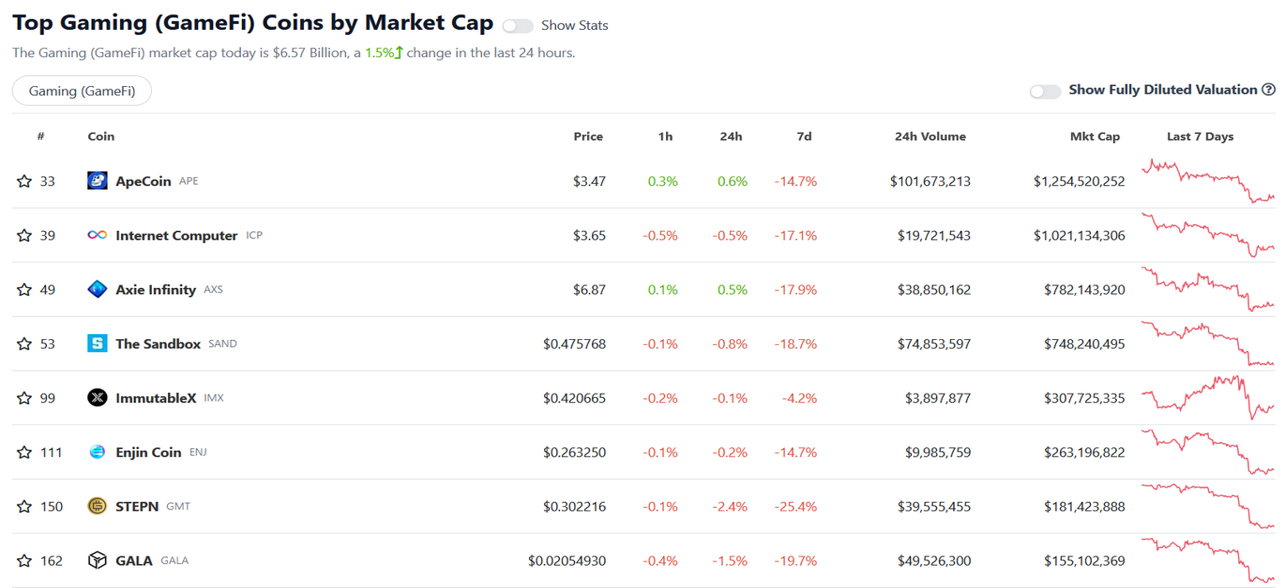Open ImmutableX seven-day sparkline chart
Screen dimensions: 1285x588
1208,397
